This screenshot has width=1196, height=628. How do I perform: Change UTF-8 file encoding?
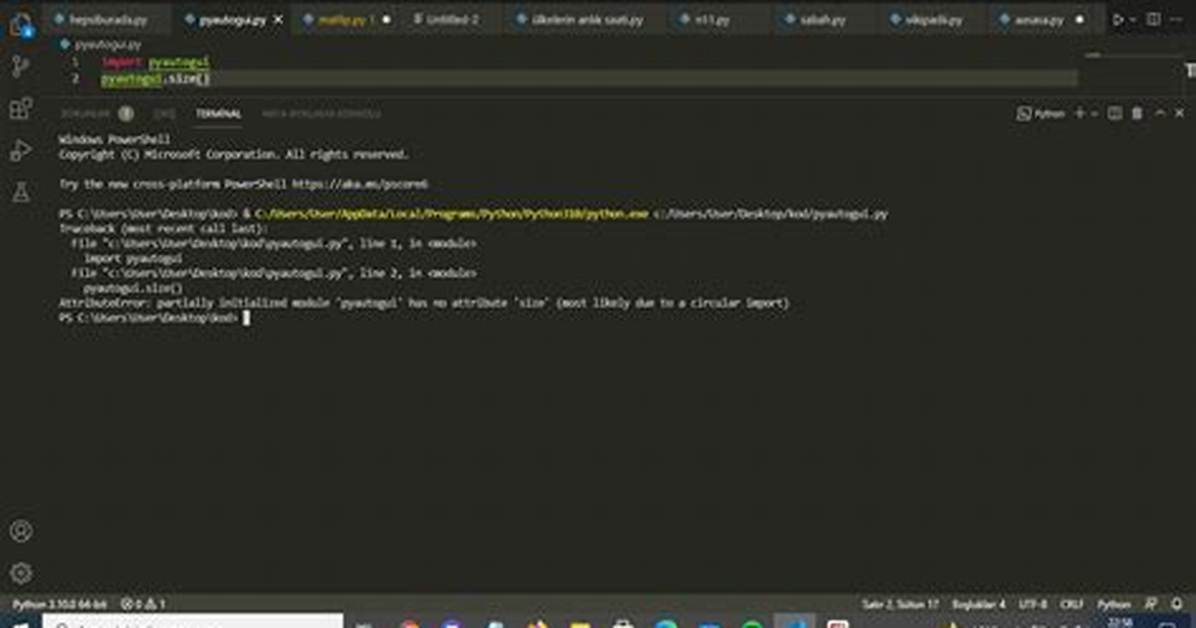pyautogui.click(x=1033, y=604)
